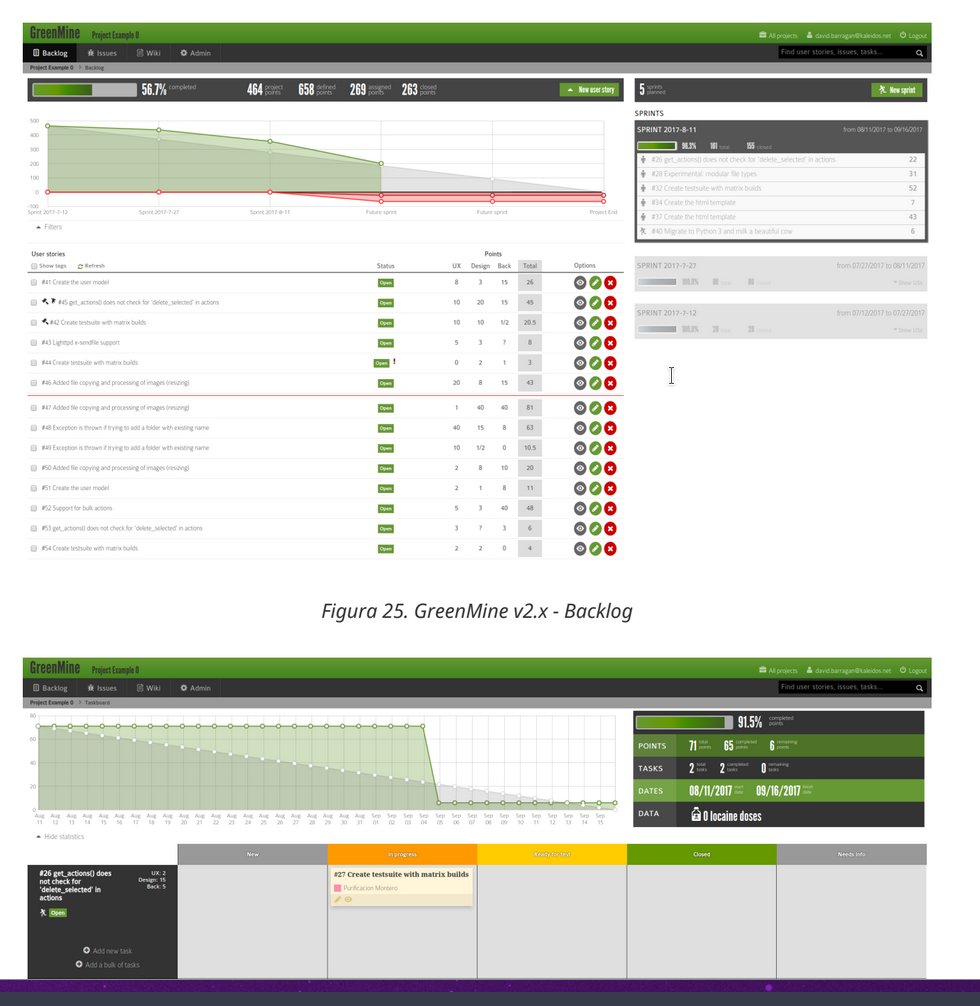Click the 56.7% completed progress bar
This screenshot has height=1006, width=980.
click(x=85, y=90)
